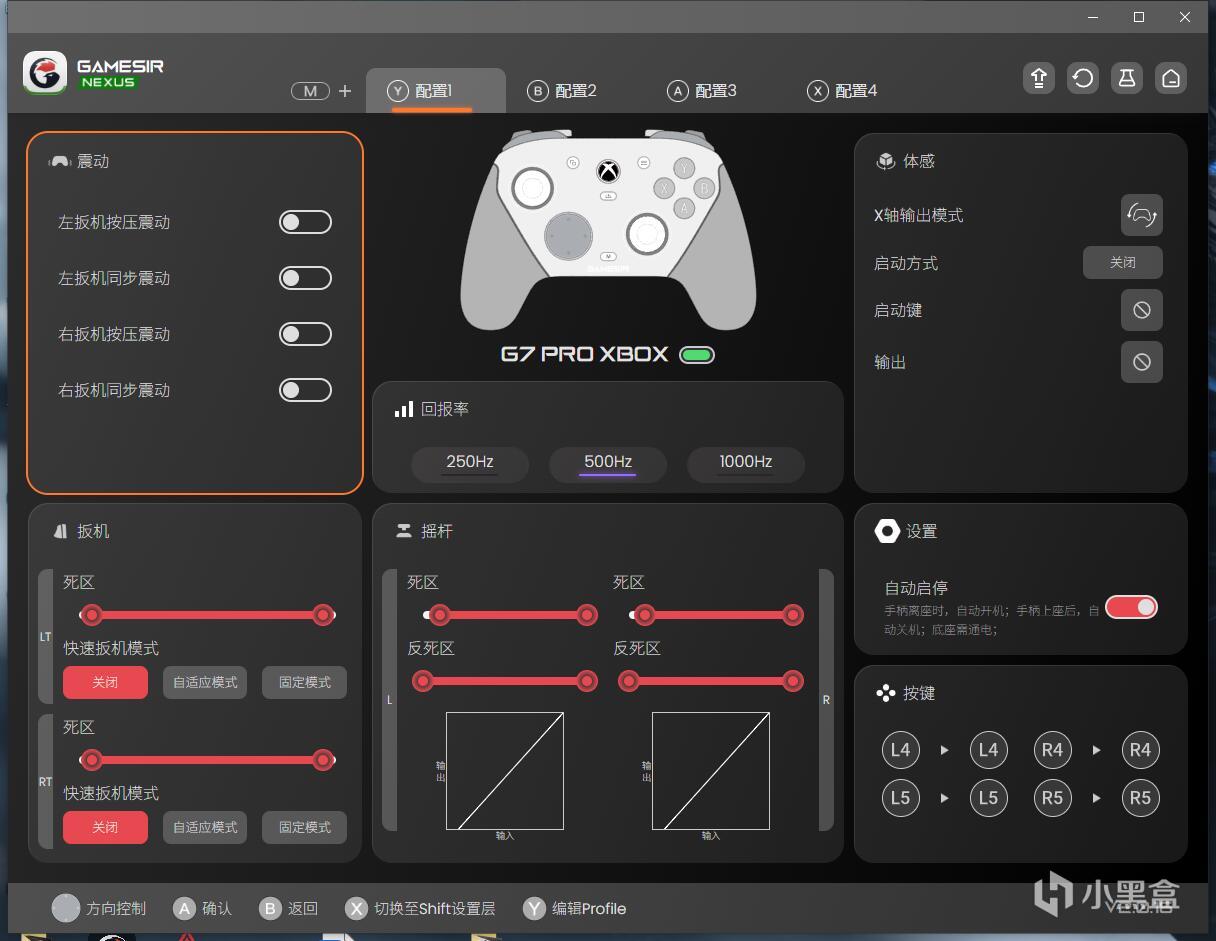Click the left L4 source button icon
The height and width of the screenshot is (941, 1216).
coord(901,749)
